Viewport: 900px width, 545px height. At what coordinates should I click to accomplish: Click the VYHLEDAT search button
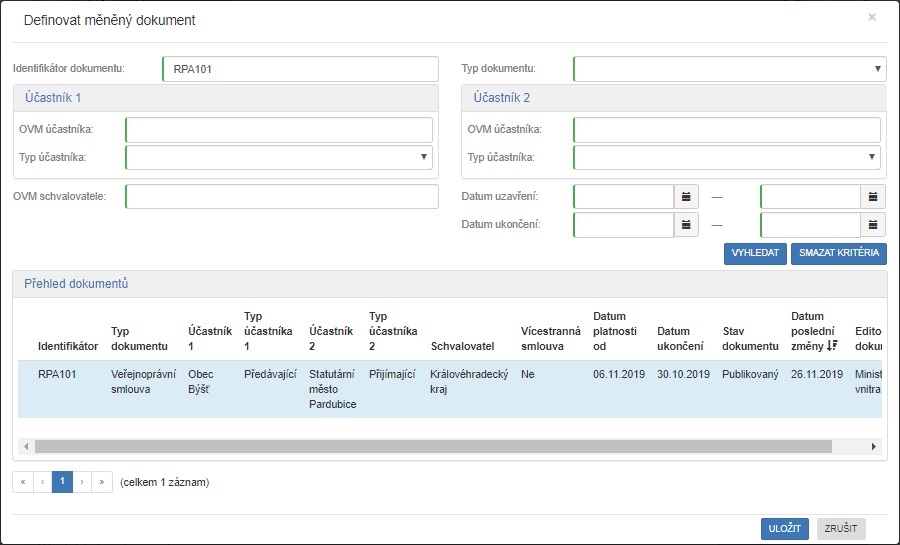coord(755,253)
